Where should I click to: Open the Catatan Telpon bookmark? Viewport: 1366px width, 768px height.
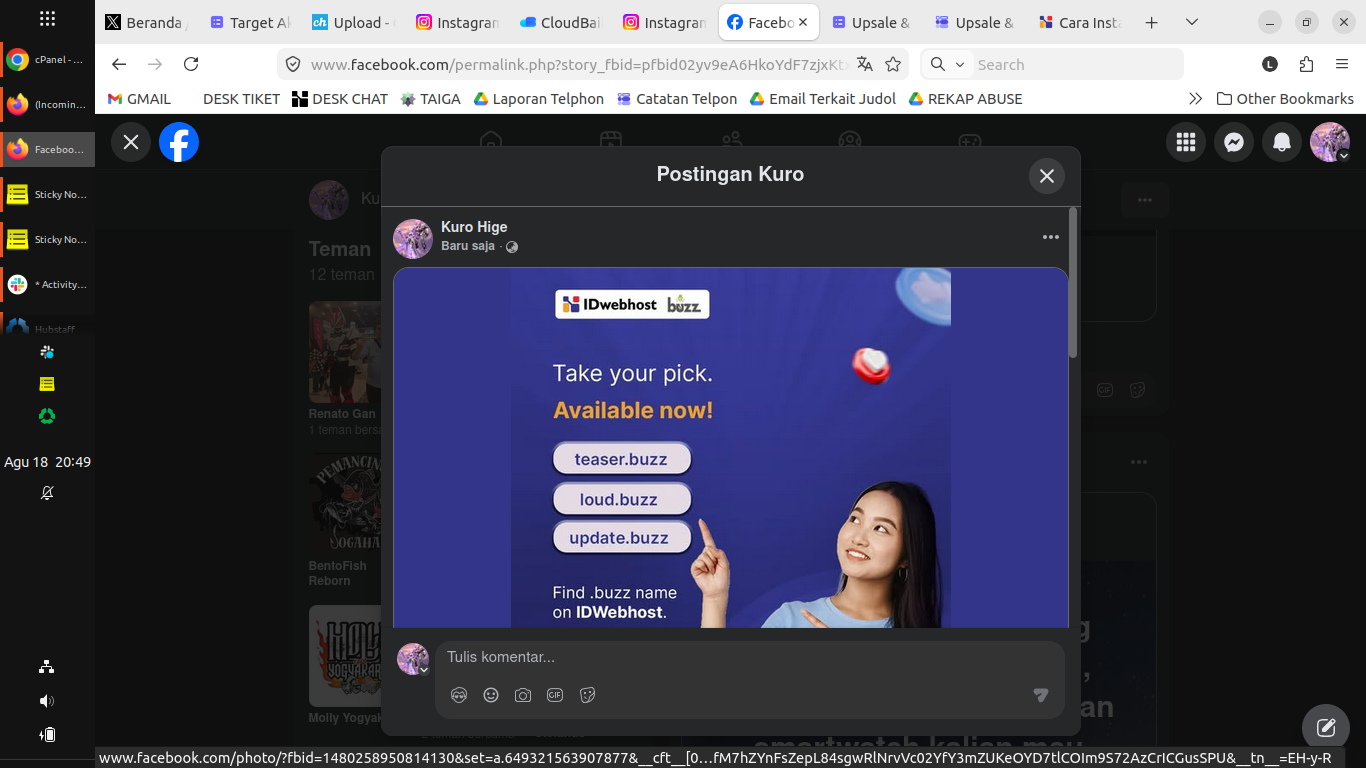677,99
